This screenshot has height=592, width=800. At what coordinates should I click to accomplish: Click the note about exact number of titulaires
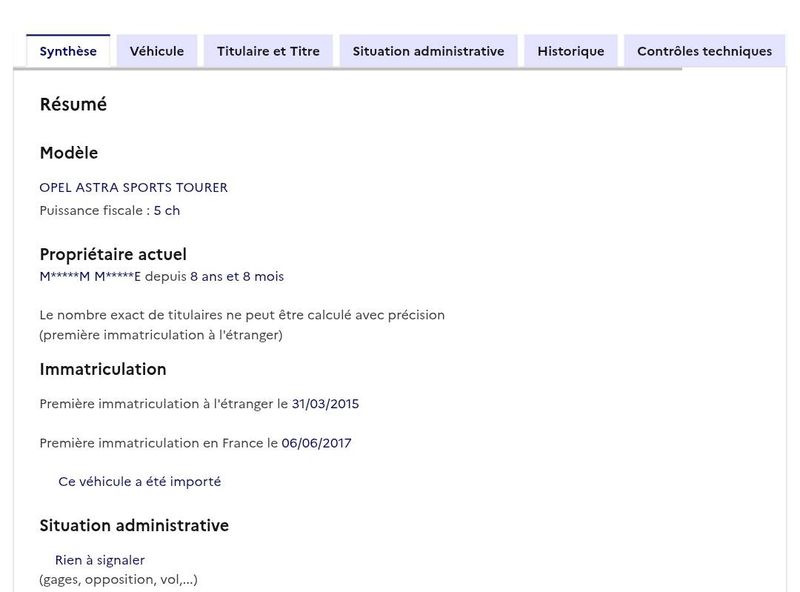coord(242,315)
